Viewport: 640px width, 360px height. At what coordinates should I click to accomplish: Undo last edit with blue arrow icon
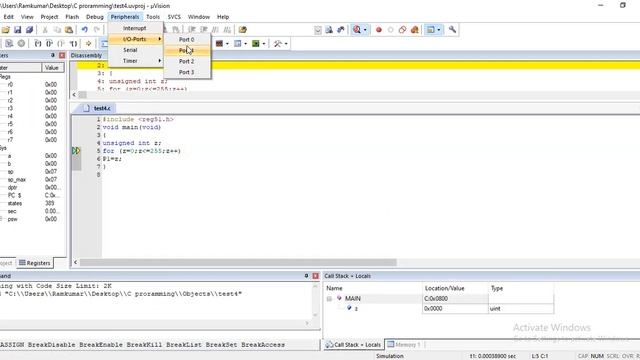84,30
